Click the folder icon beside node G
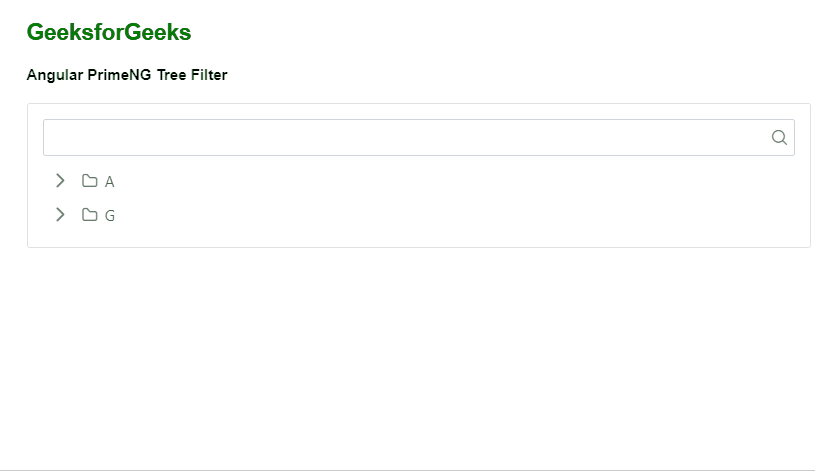Screen dimensions: 815x471 (89, 215)
